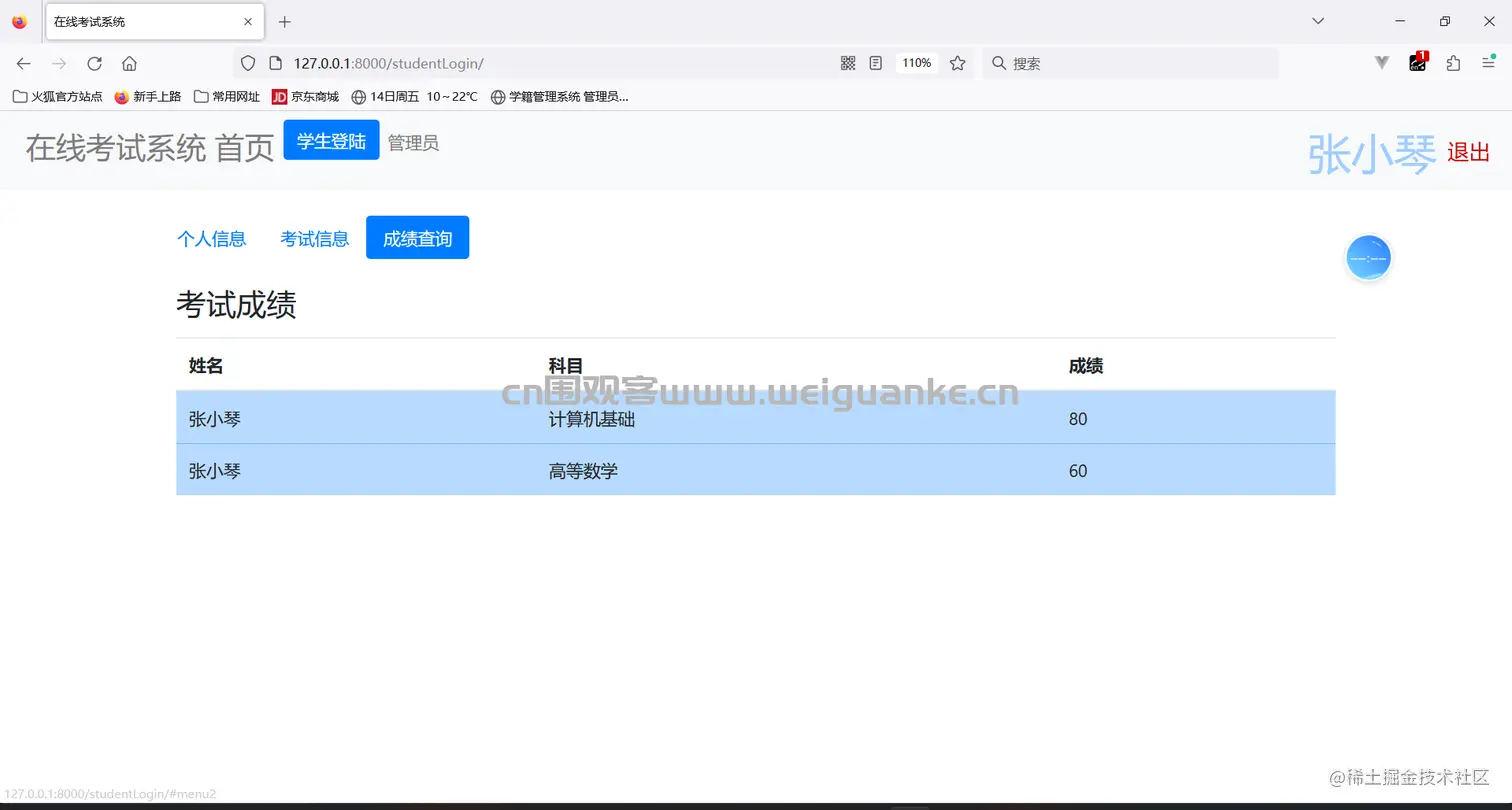This screenshot has width=1512, height=810.
Task: Click the score 60 cell
Action: pyautogui.click(x=1078, y=471)
